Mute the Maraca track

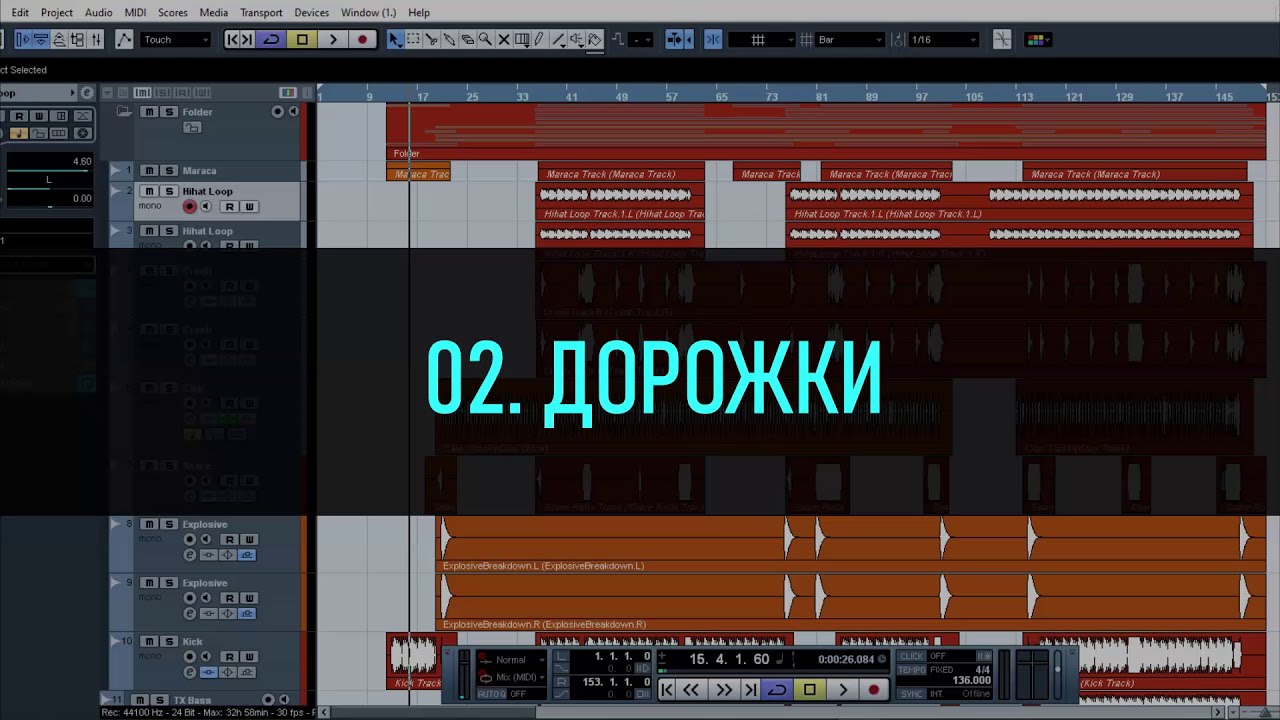[149, 171]
